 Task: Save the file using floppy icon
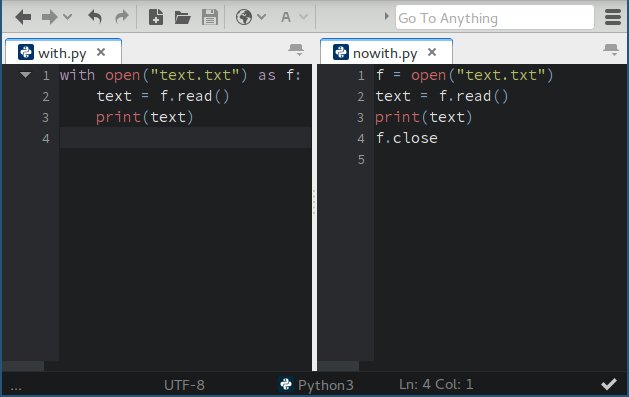pos(210,17)
